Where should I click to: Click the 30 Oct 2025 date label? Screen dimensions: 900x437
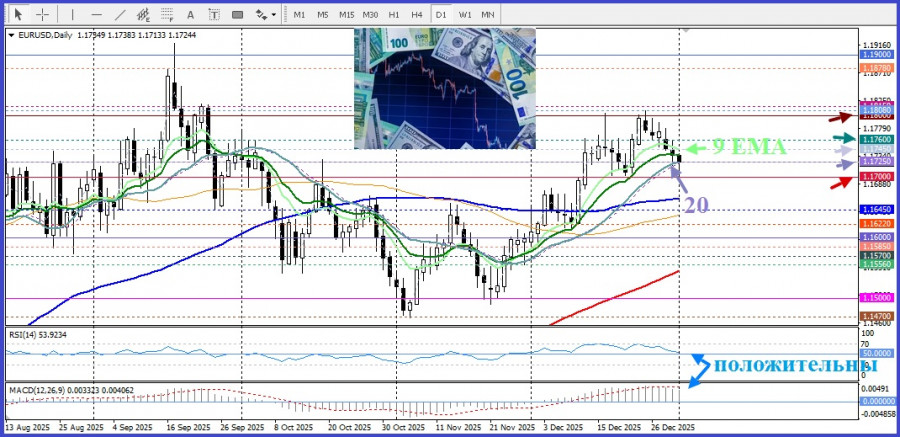coord(404,428)
